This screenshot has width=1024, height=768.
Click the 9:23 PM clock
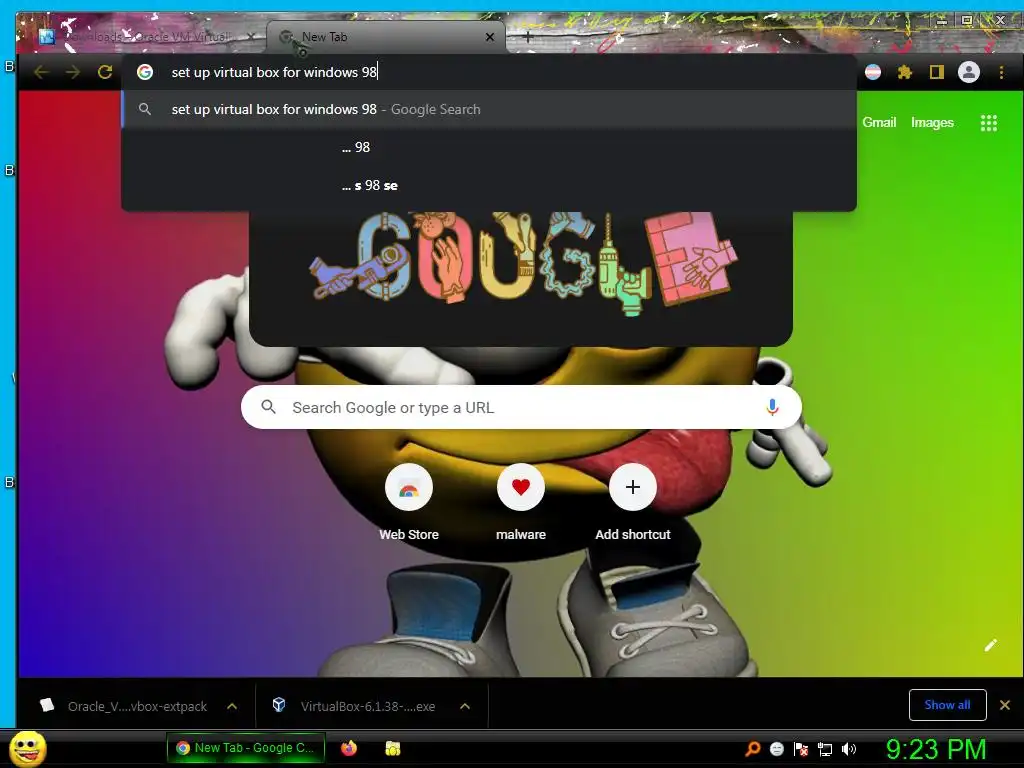(936, 749)
